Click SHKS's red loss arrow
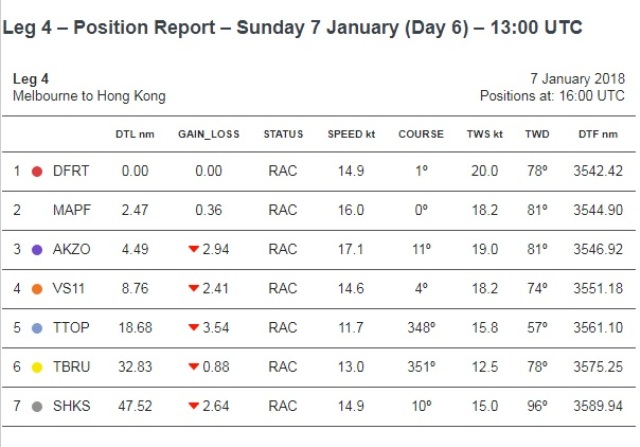Screen dimensions: 640x447 (x=193, y=405)
